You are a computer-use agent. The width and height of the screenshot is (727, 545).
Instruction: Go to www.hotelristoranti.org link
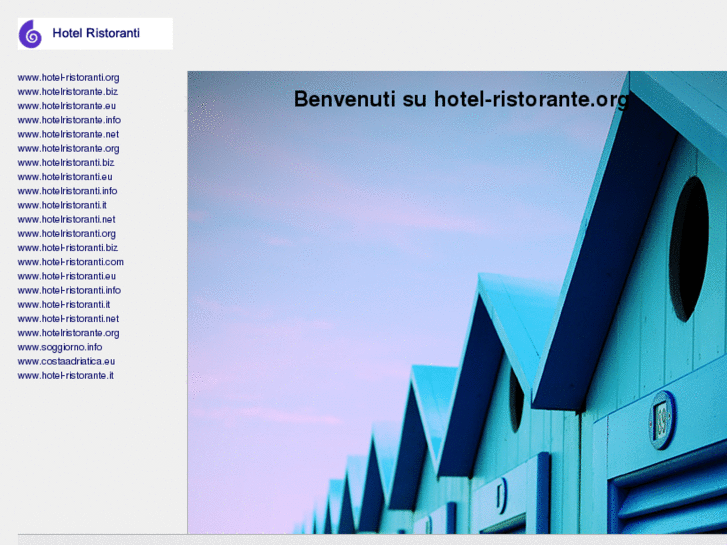pyautogui.click(x=67, y=234)
